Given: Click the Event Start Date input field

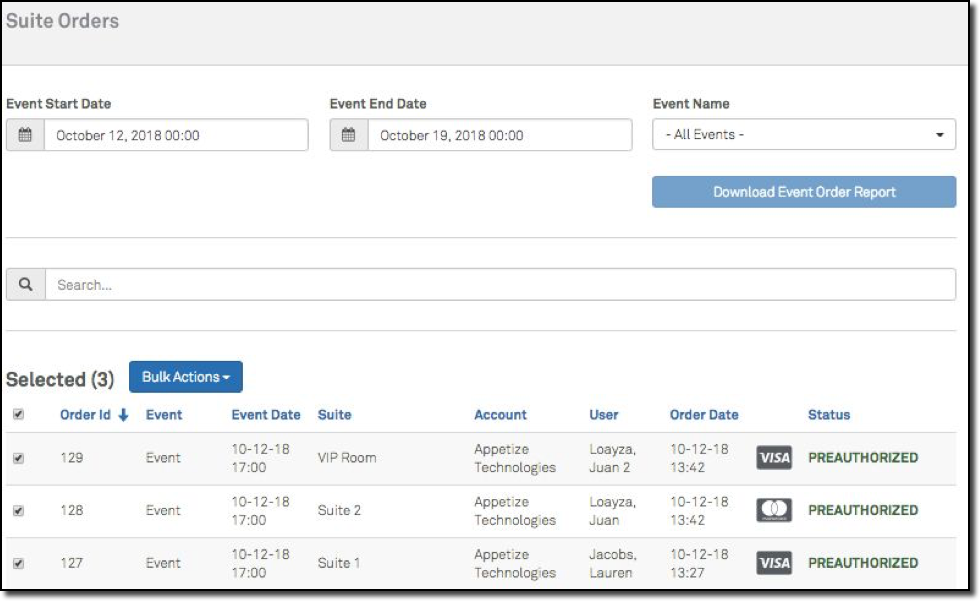Looking at the screenshot, I should click(x=175, y=135).
